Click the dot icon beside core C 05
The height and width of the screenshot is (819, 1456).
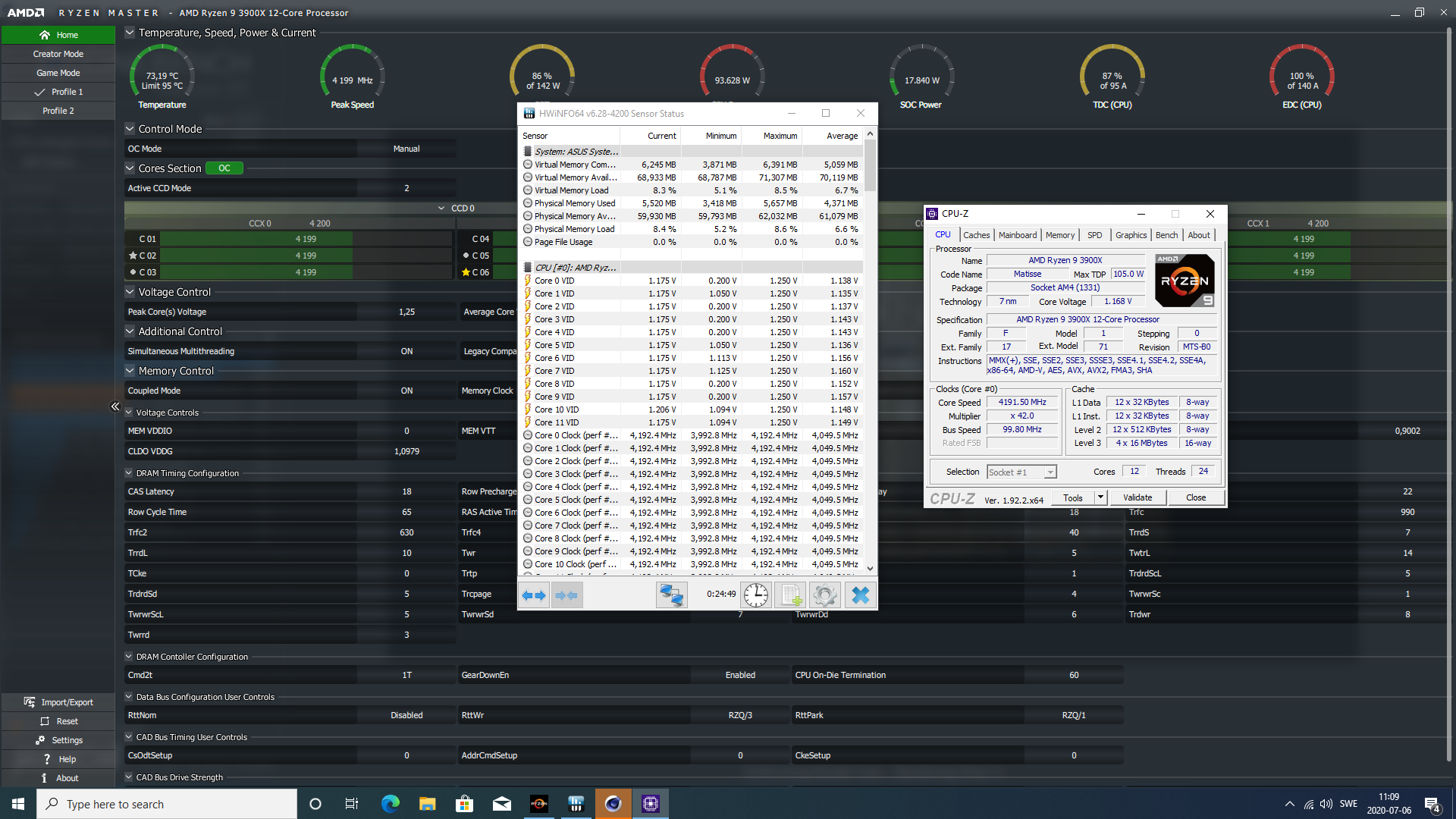click(x=466, y=256)
